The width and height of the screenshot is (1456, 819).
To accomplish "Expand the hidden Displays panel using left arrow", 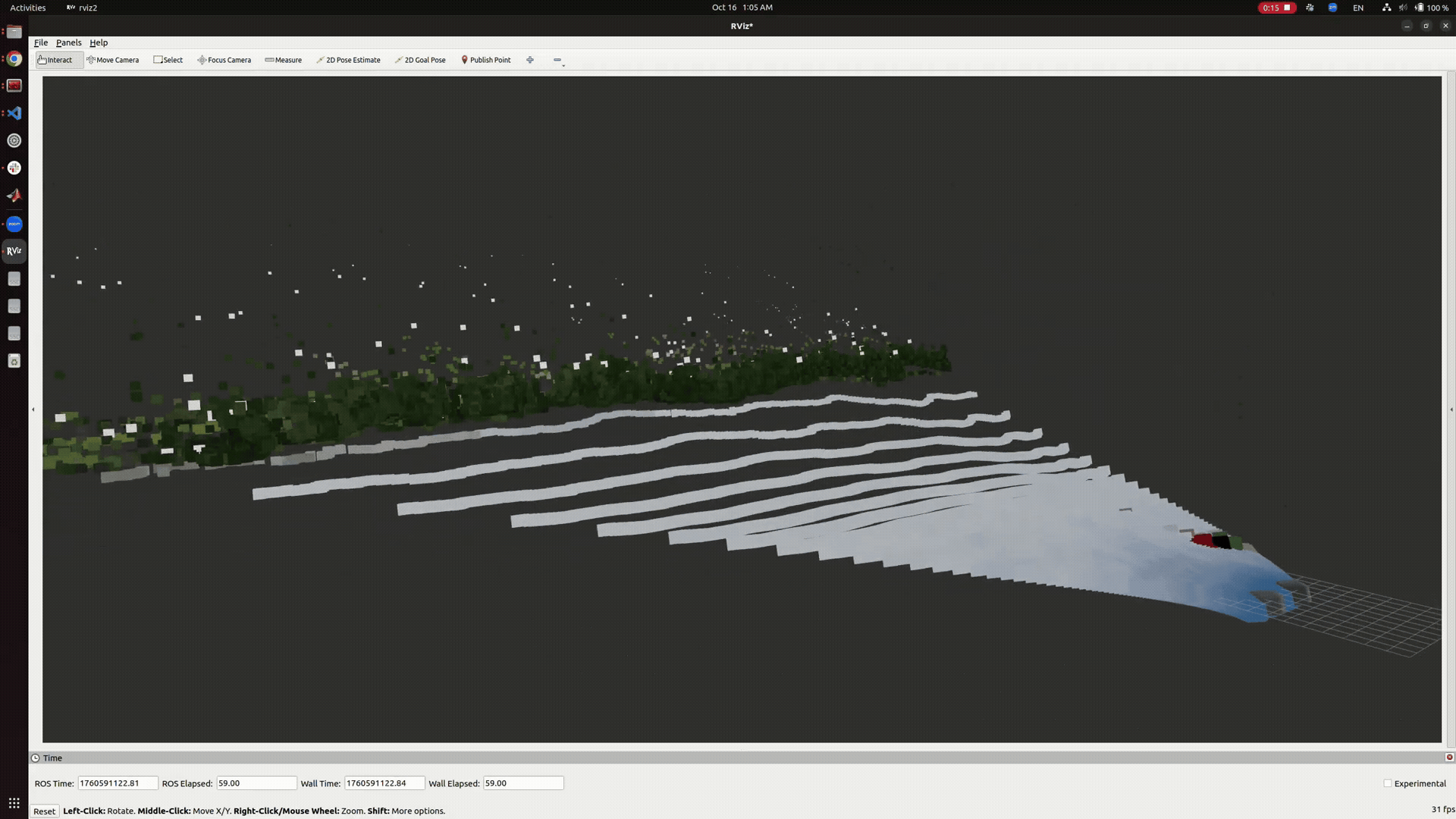I will pyautogui.click(x=33, y=409).
